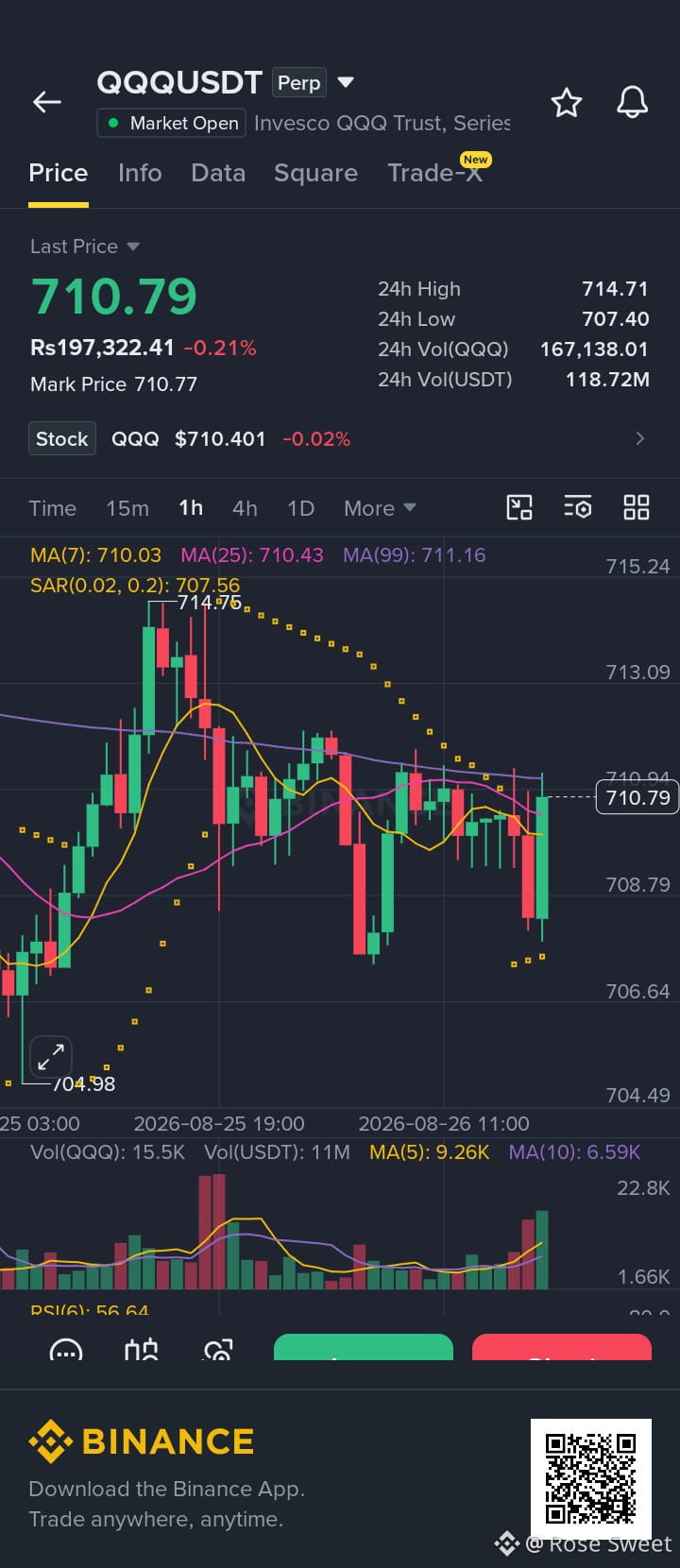This screenshot has width=680, height=1568.
Task: Expand chart to fullscreen
Action: point(51,1057)
